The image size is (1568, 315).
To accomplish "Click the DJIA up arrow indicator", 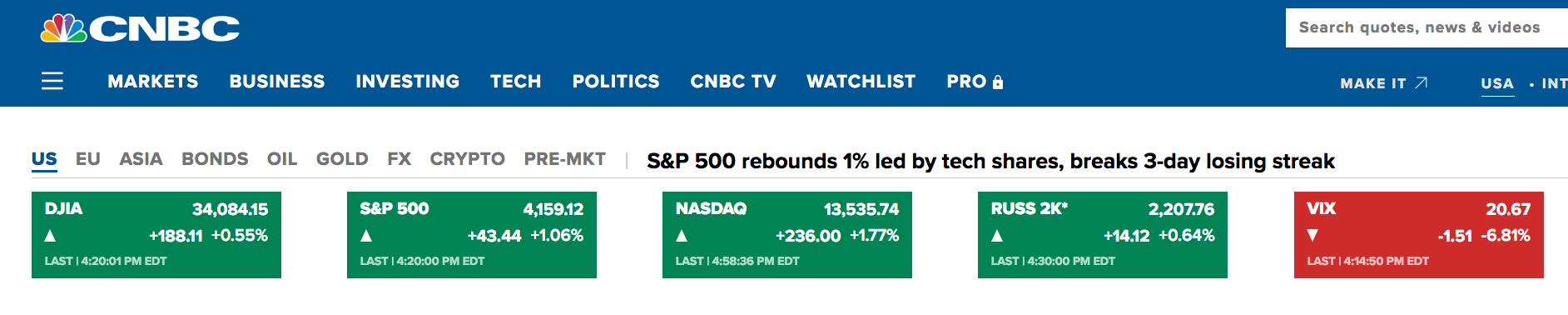I will click(50, 236).
